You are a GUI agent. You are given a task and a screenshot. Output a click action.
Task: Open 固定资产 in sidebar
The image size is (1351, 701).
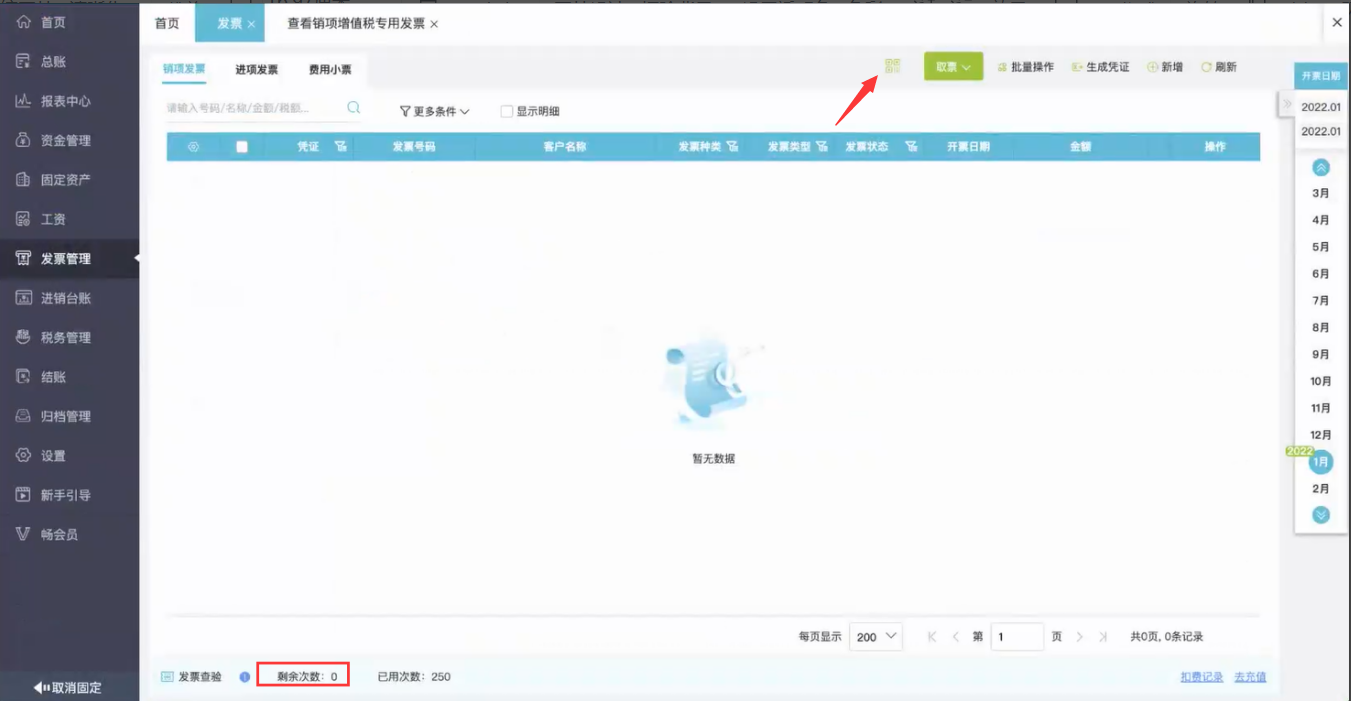tap(69, 180)
